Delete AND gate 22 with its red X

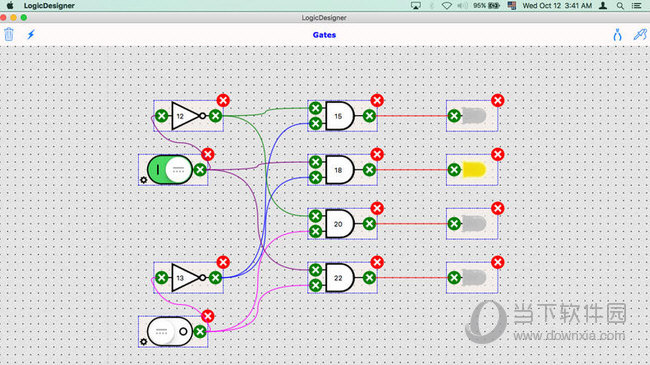(377, 262)
